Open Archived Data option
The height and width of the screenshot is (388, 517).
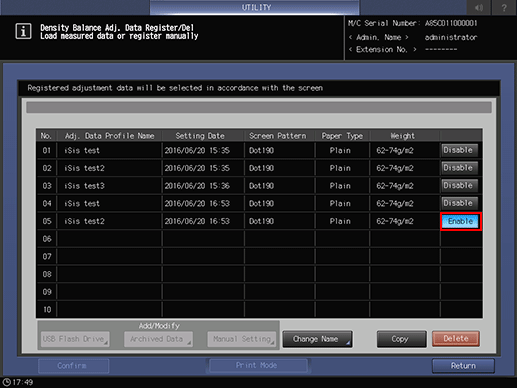click(x=158, y=339)
